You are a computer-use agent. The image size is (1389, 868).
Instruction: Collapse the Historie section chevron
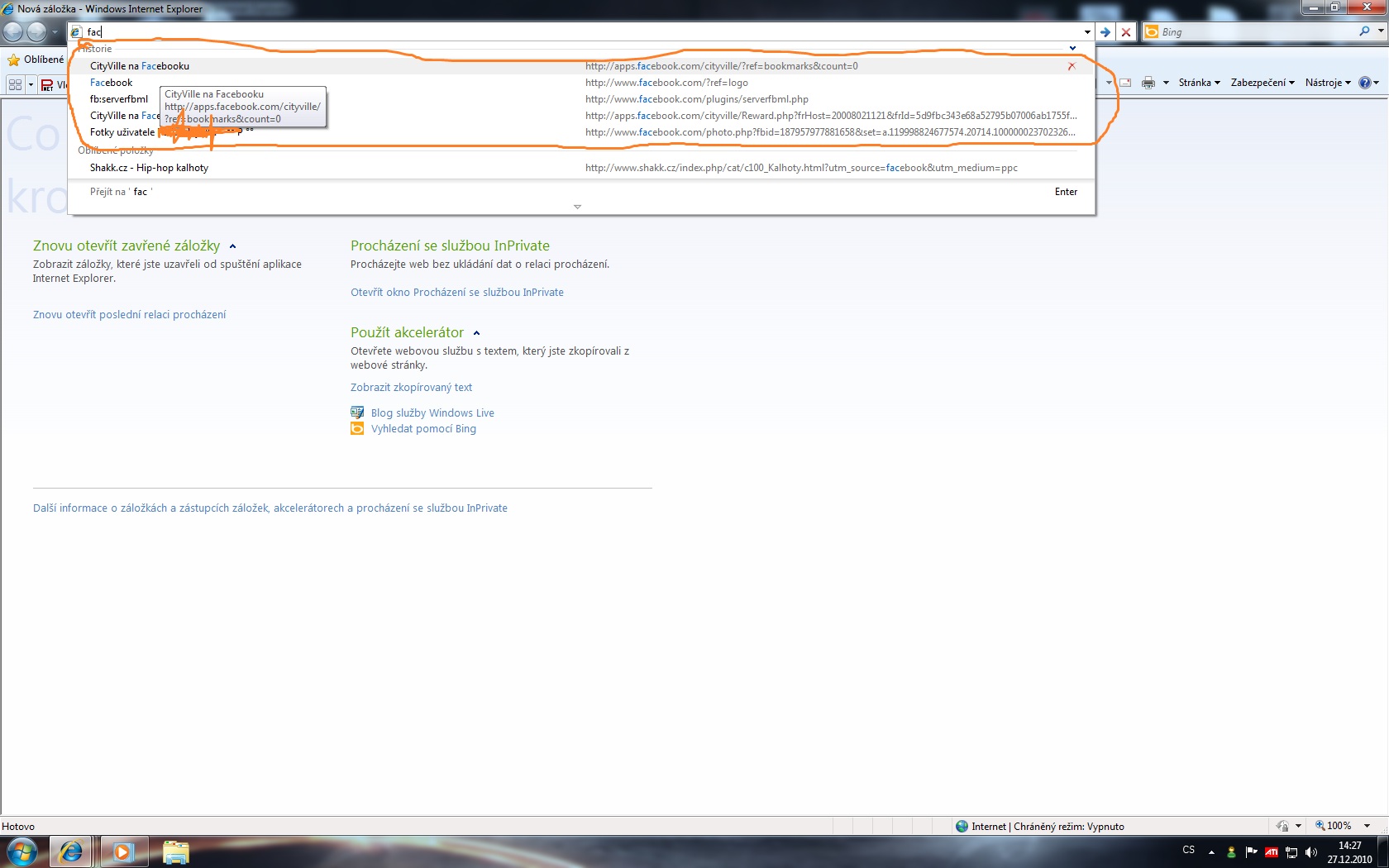coord(1072,49)
